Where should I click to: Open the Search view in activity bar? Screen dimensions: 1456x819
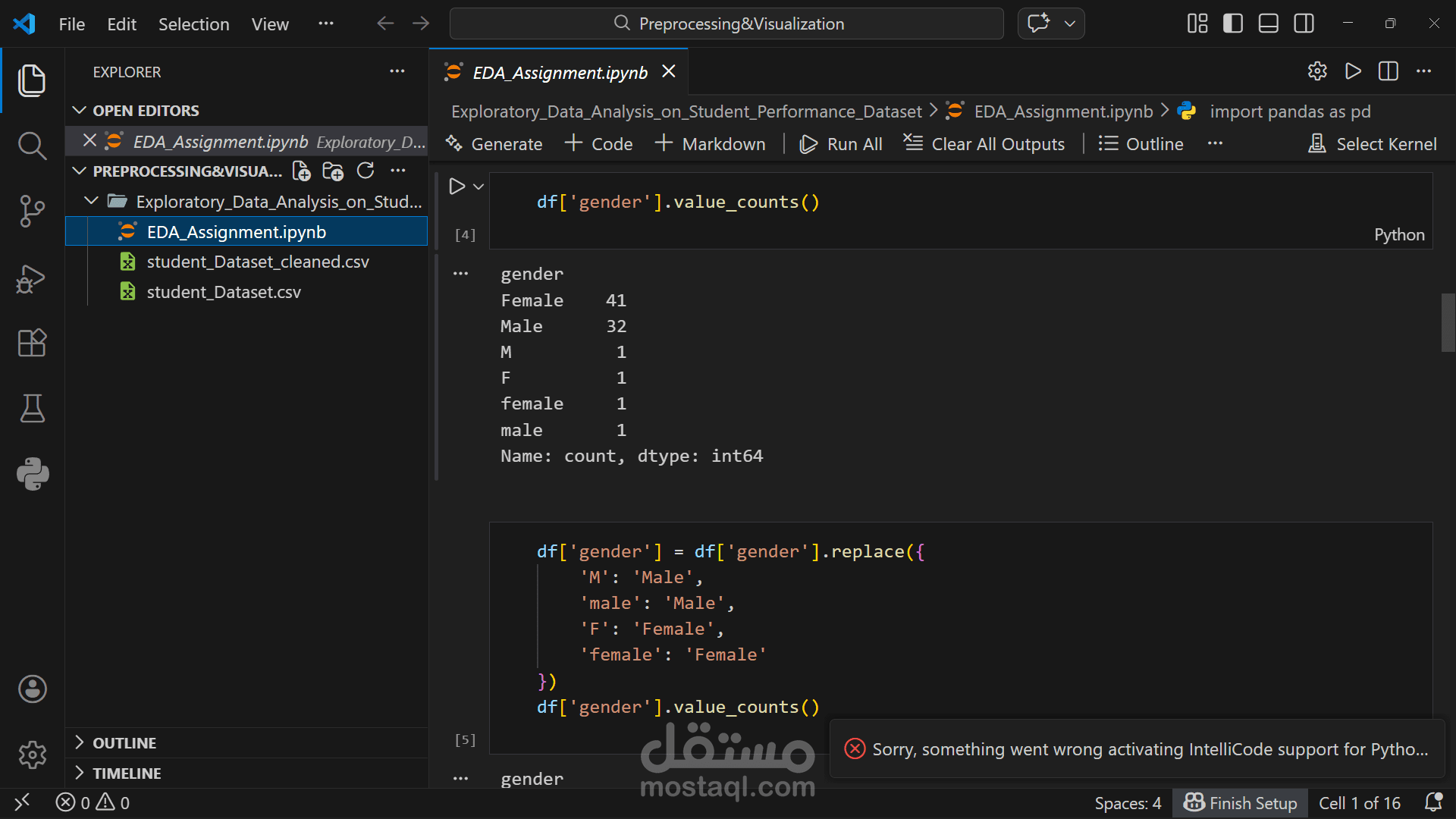click(32, 145)
